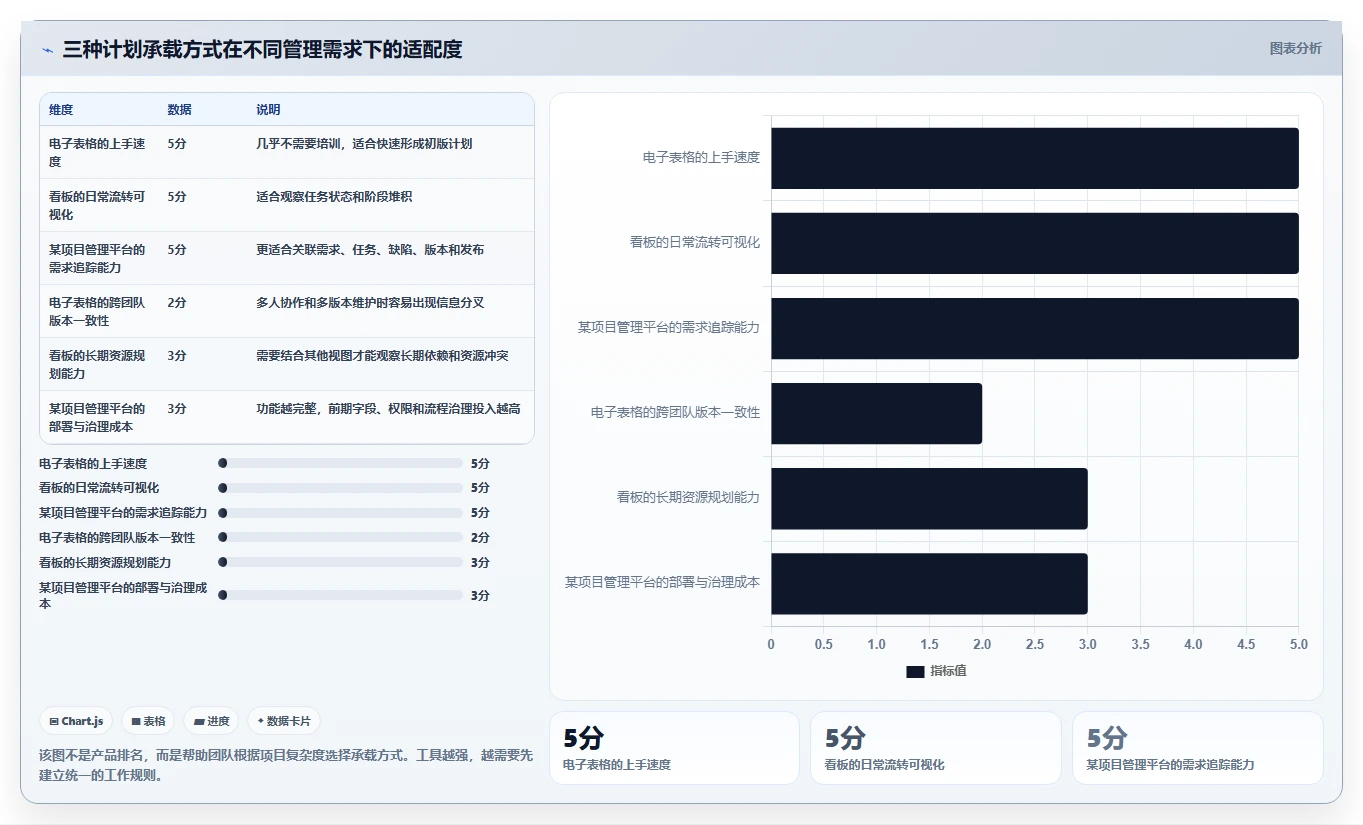Click the progress bar for 电子表格的跨团队版本一致性

(x=340, y=538)
